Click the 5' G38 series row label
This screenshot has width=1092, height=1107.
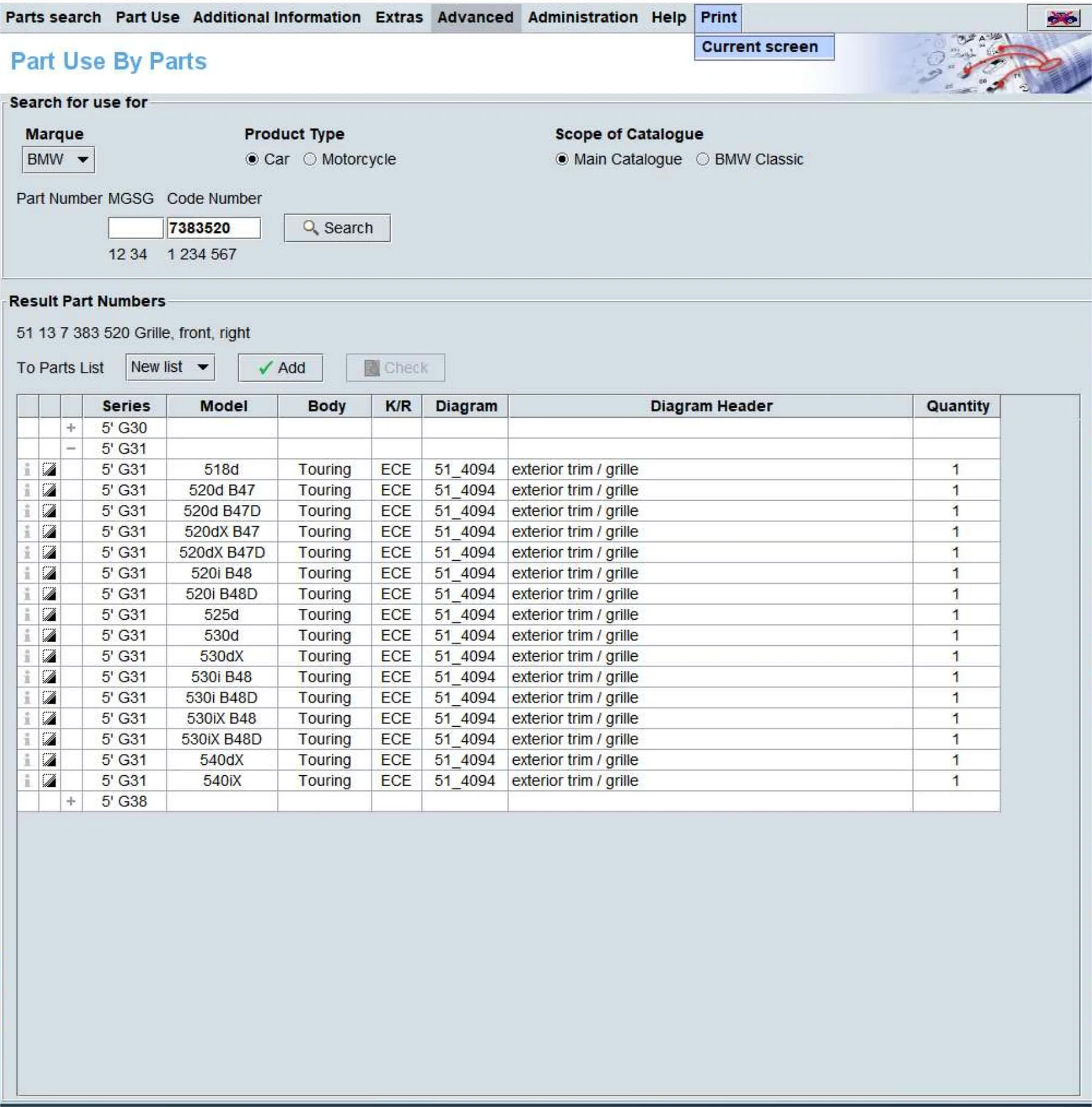tap(125, 801)
